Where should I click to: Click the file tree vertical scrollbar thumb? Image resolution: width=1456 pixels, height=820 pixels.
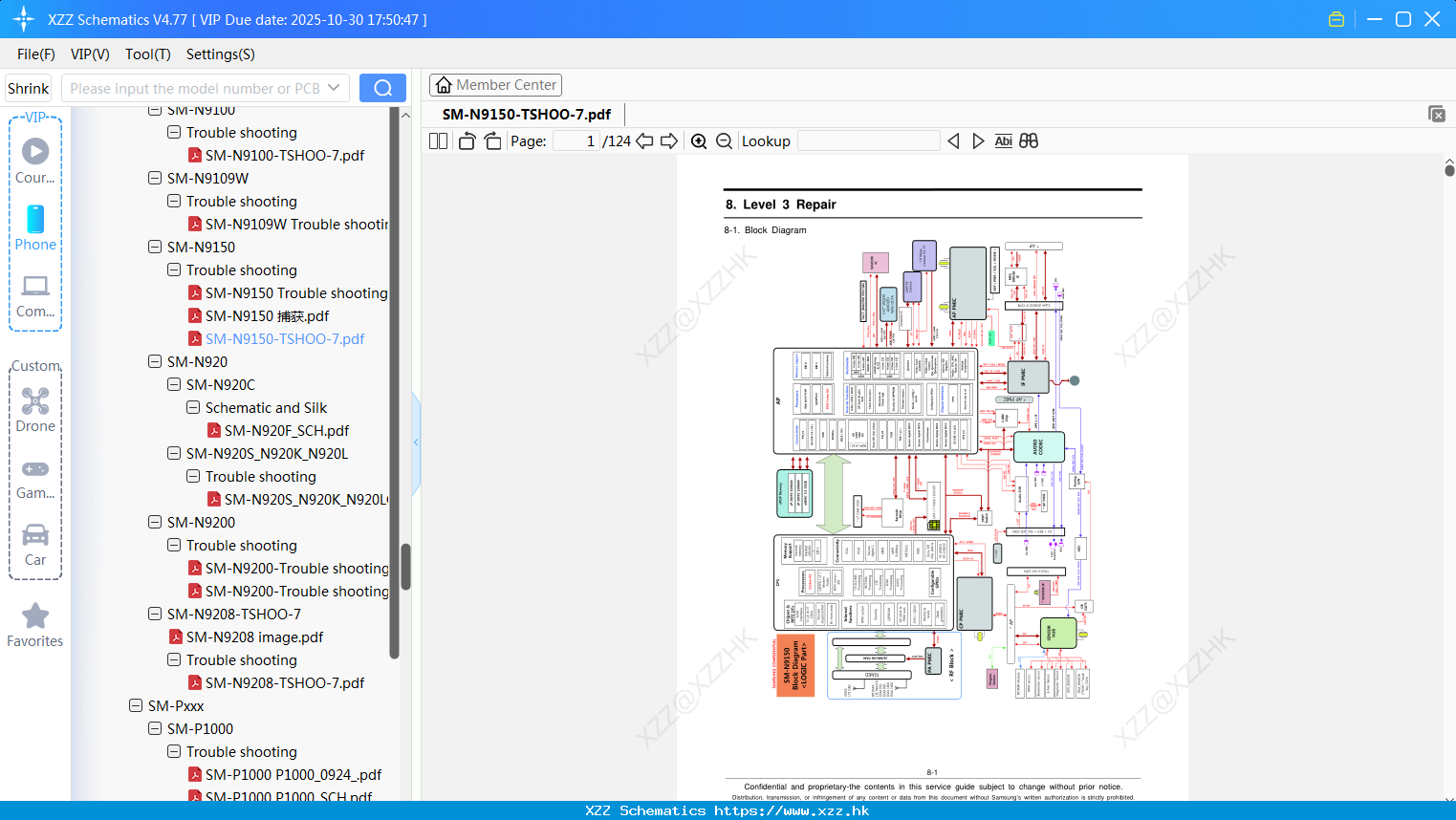click(405, 567)
